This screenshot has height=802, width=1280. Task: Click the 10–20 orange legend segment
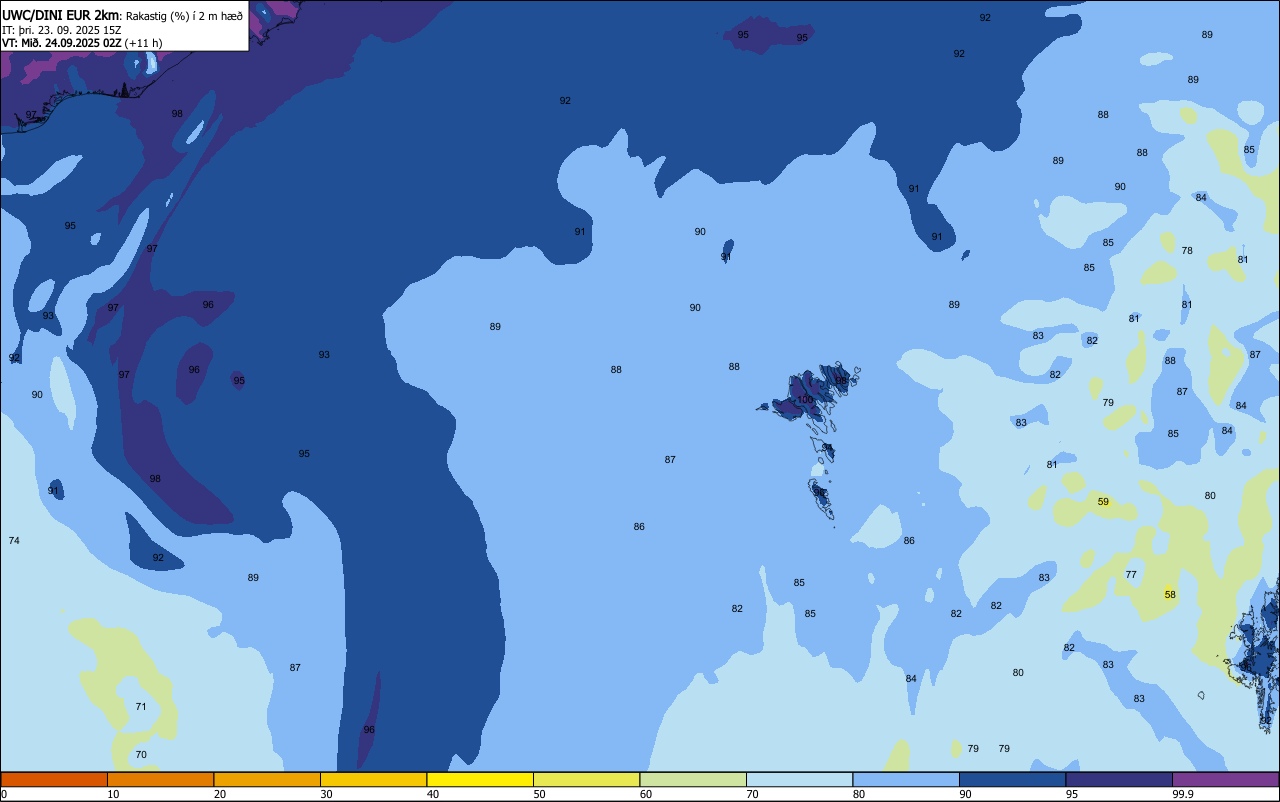160,779
